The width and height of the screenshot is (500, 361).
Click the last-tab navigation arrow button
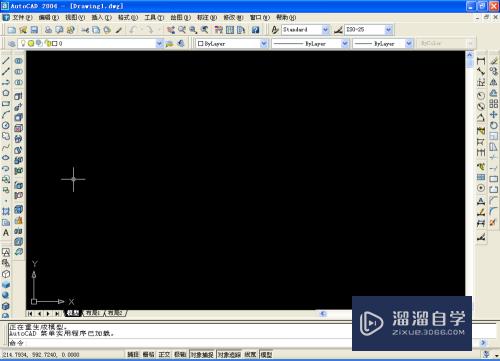tap(57, 314)
